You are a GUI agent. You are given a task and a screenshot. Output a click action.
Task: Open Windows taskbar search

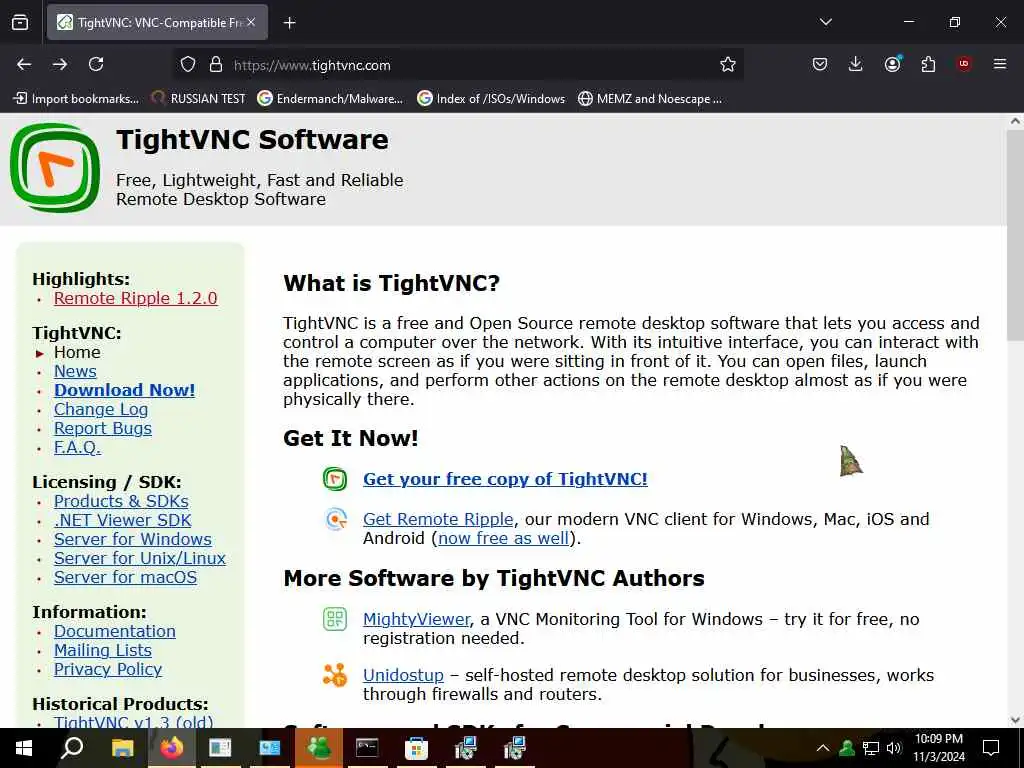tap(71, 748)
